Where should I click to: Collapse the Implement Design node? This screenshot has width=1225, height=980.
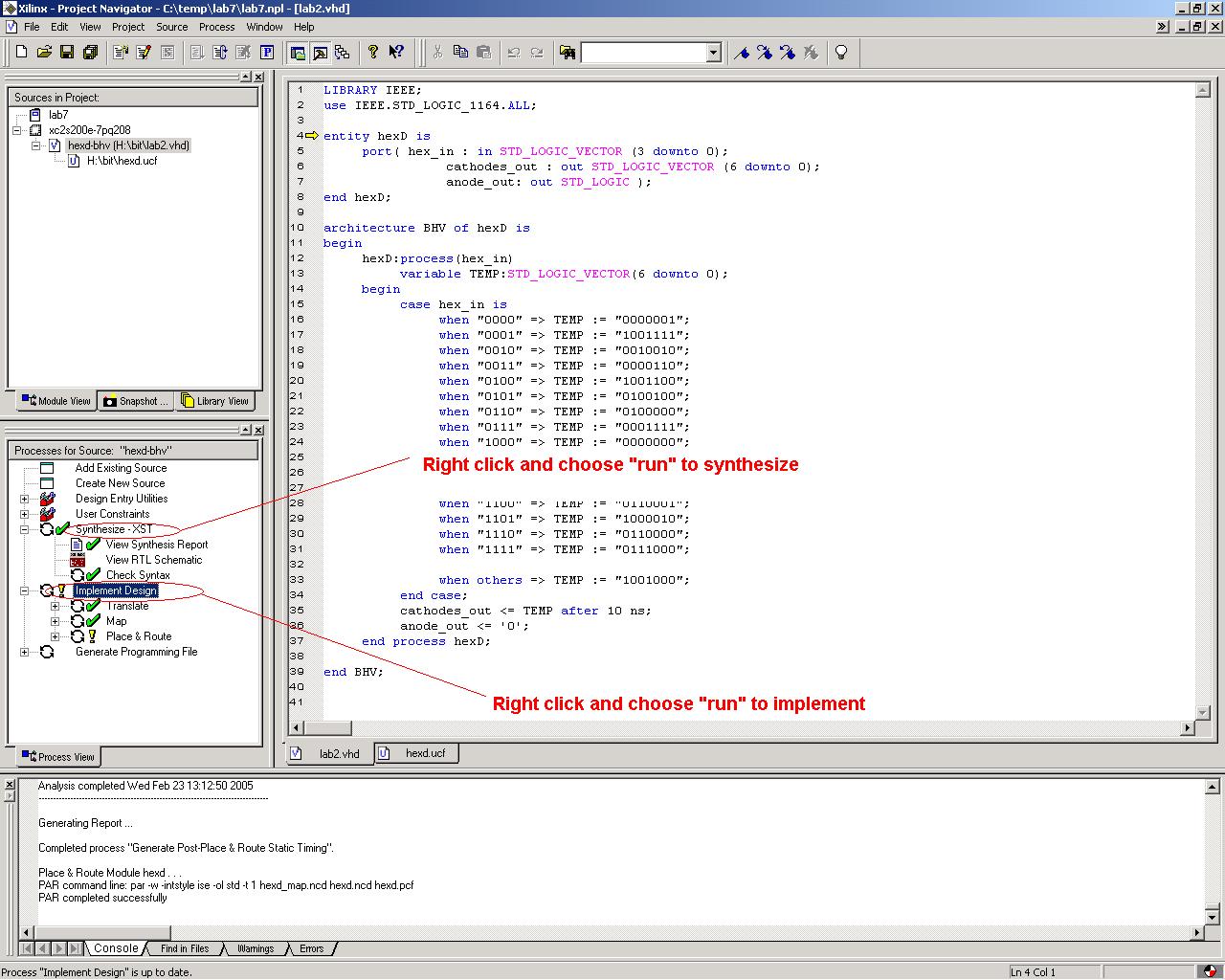pyautogui.click(x=24, y=590)
